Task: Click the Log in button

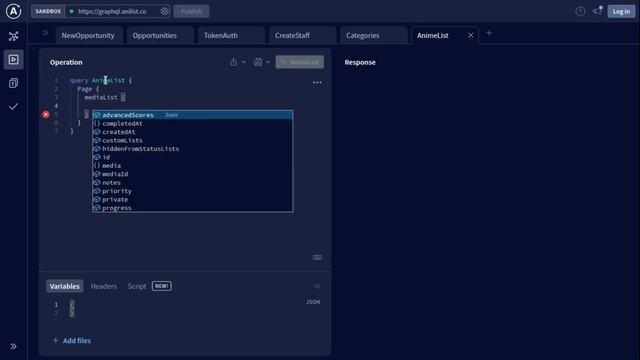Action: click(621, 11)
